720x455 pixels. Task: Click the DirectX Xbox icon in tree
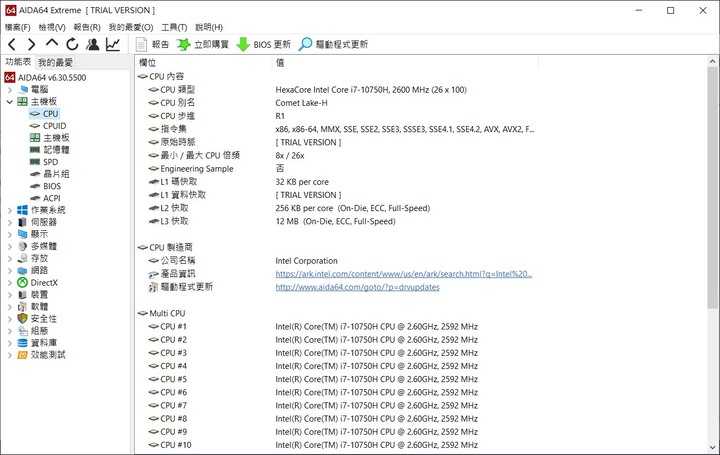22,283
